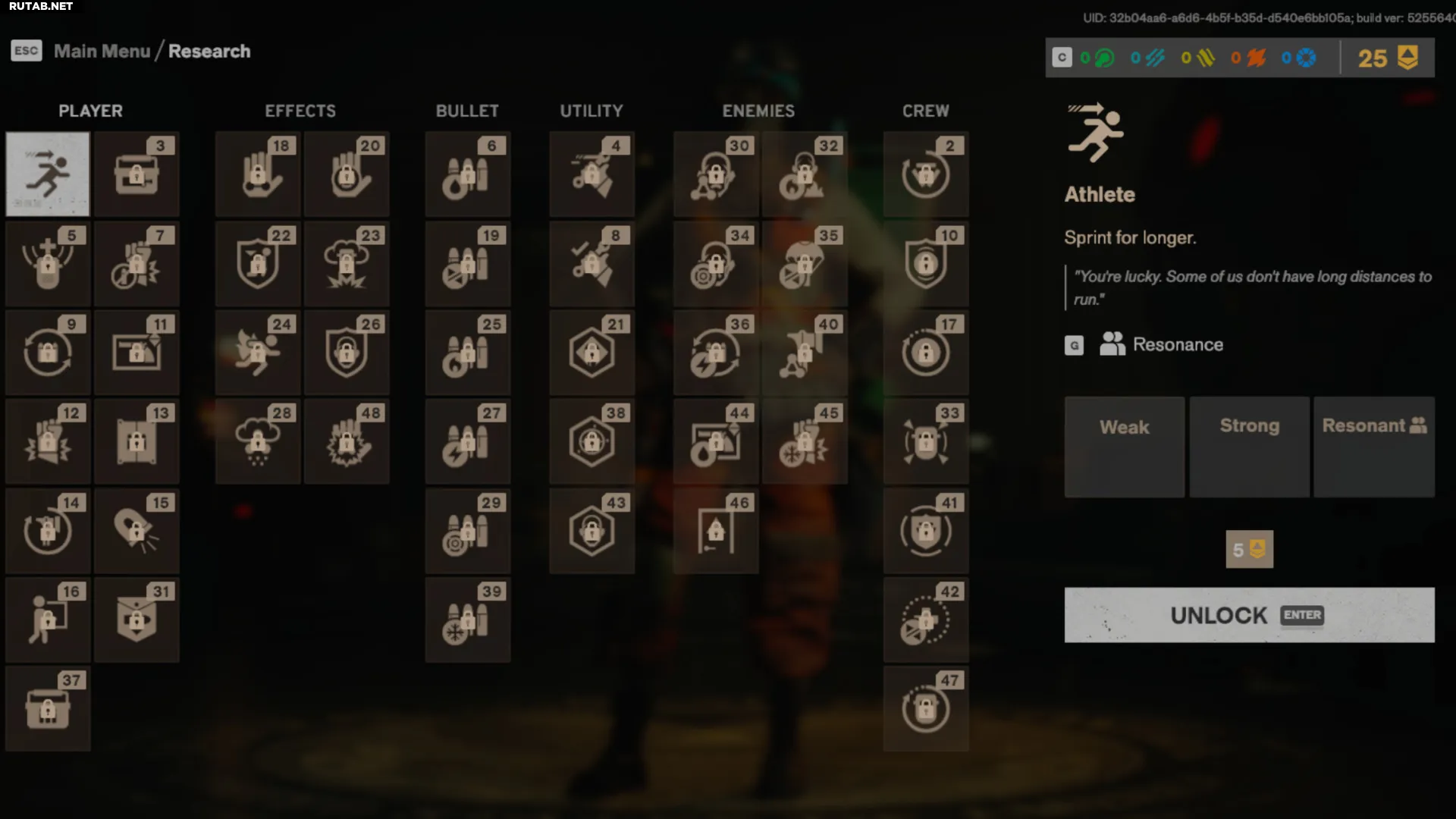Click the Main Menu breadcrumb
The width and height of the screenshot is (1456, 819).
(102, 52)
